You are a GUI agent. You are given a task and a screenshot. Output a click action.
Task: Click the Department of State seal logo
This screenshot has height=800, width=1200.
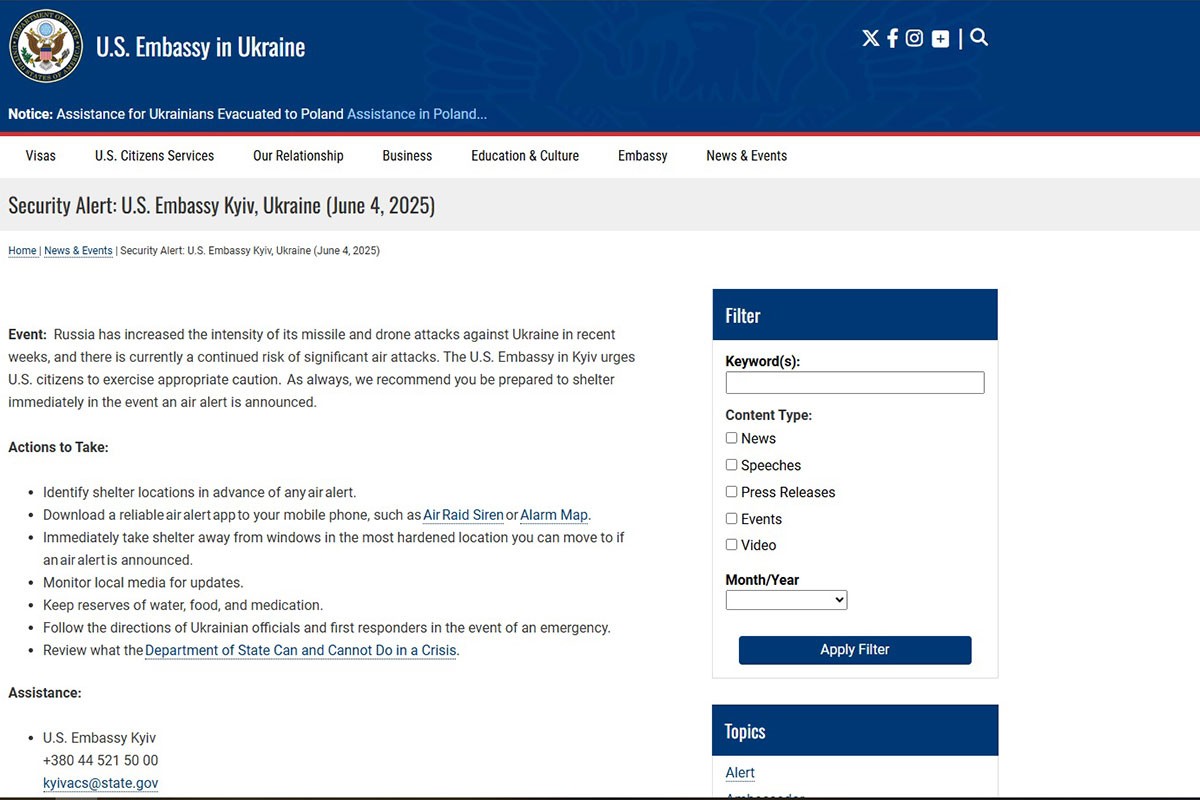click(x=45, y=46)
